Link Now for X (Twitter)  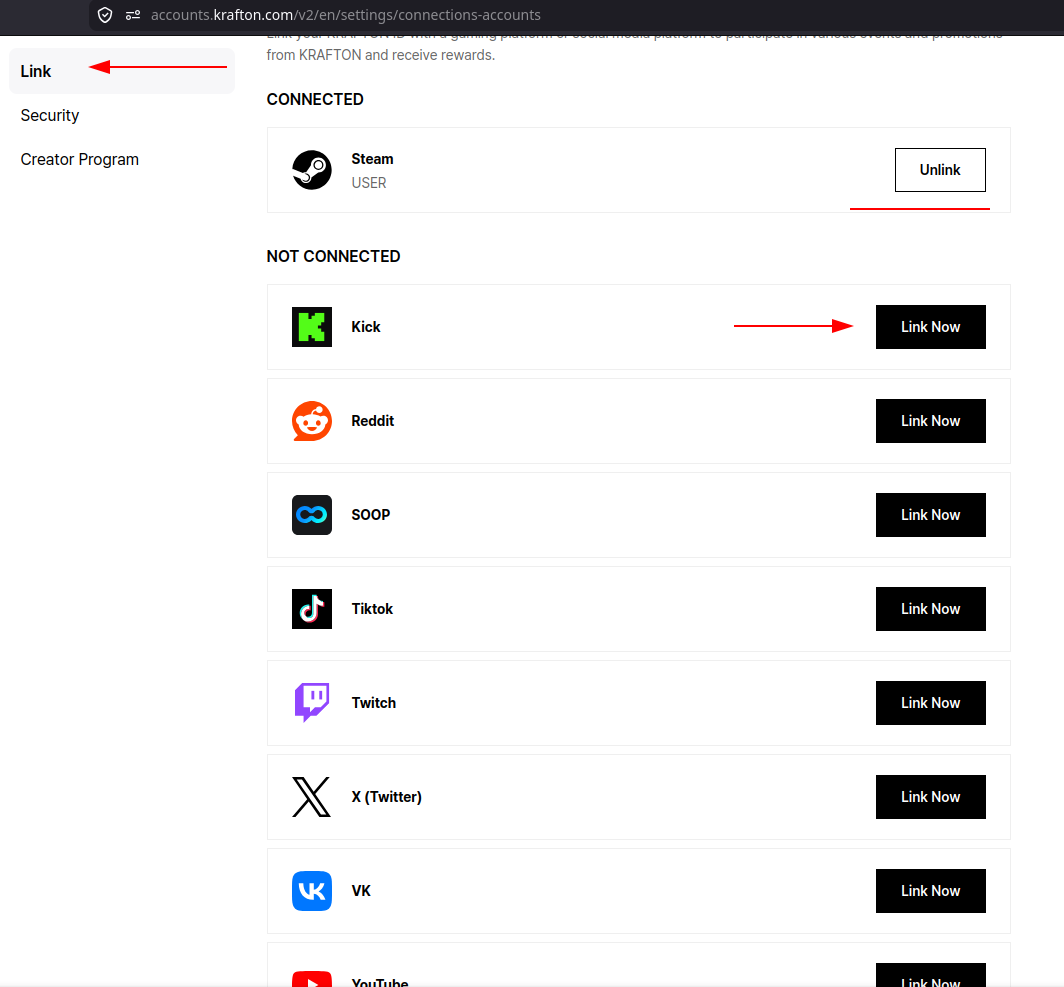click(930, 797)
